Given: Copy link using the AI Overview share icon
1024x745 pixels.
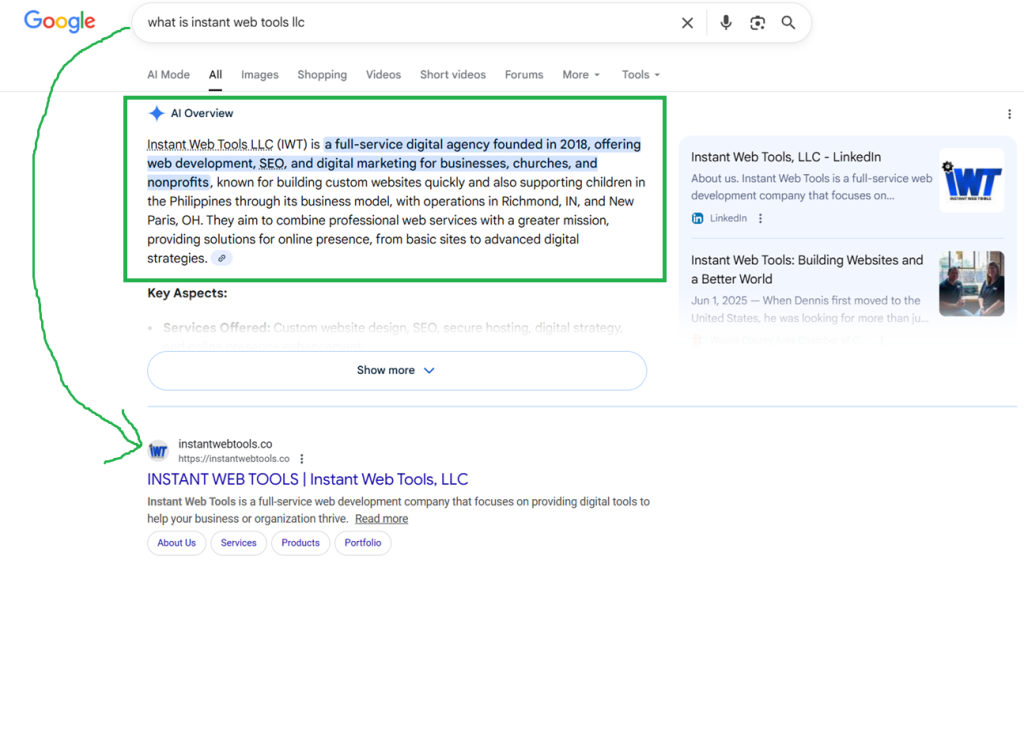Looking at the screenshot, I should [221, 258].
